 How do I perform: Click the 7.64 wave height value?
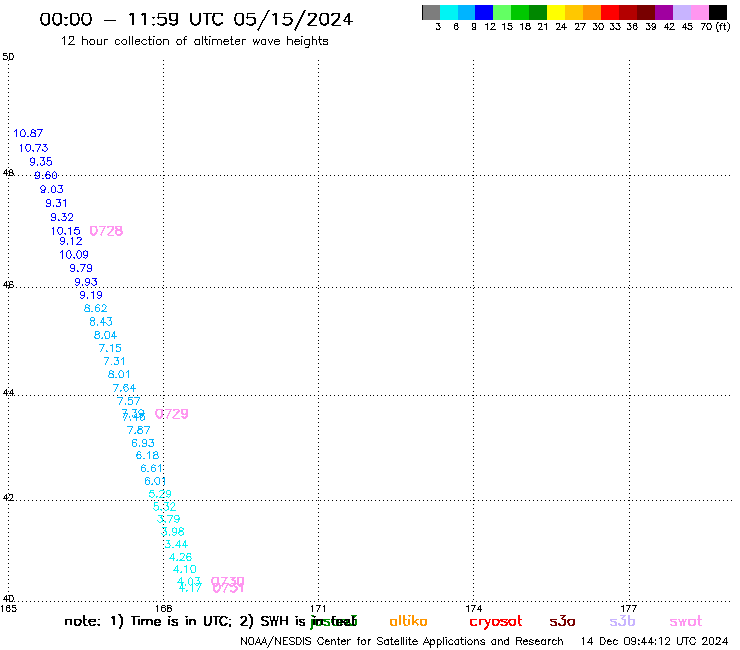coord(124,388)
